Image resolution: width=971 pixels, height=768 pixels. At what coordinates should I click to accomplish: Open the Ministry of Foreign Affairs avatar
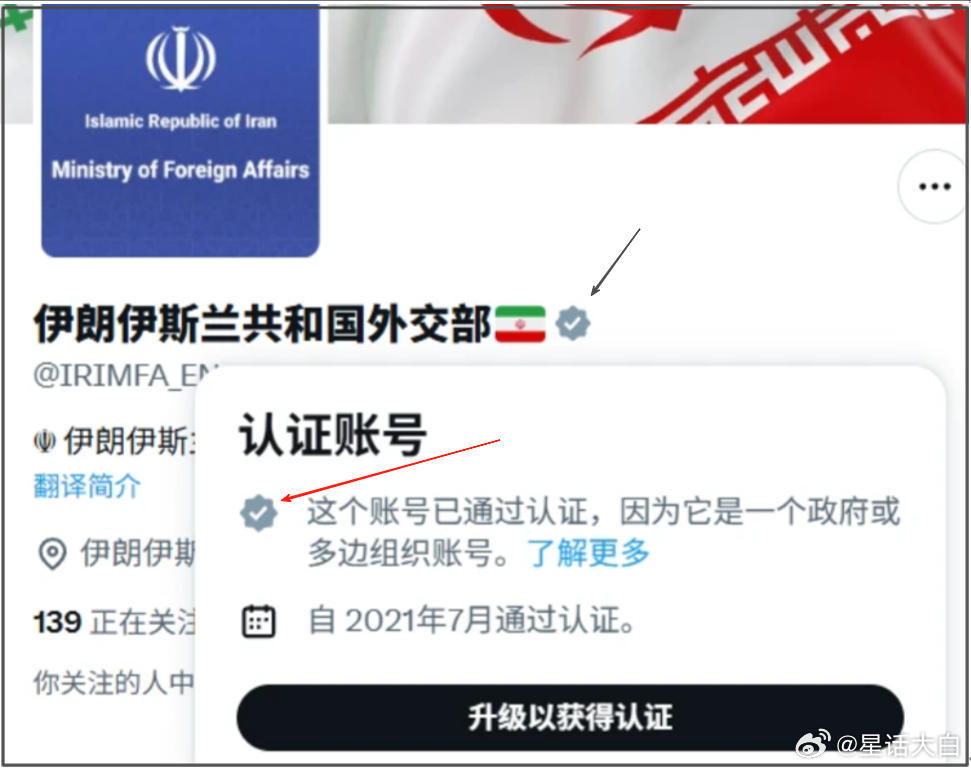180,130
